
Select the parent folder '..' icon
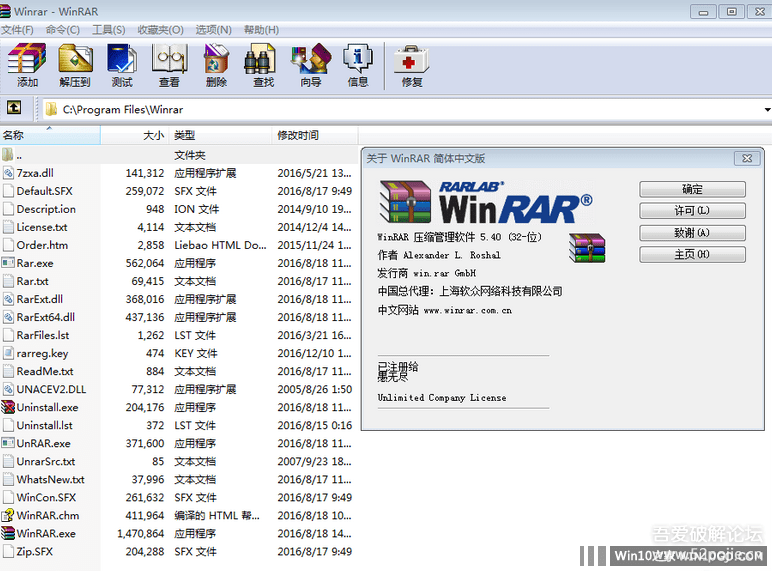click(x=7, y=155)
